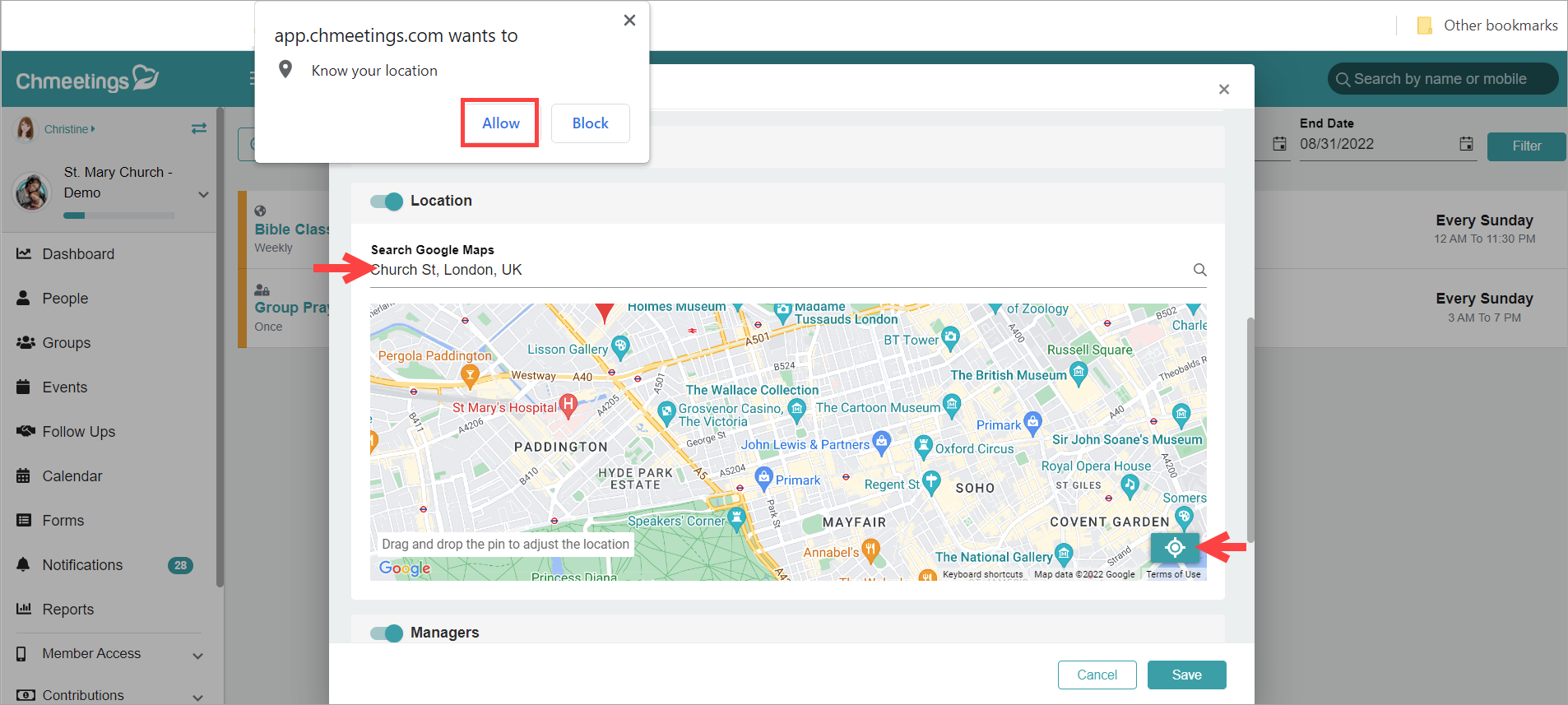Viewport: 1568px width, 705px height.
Task: Click the map search magnifier icon
Action: [1199, 270]
